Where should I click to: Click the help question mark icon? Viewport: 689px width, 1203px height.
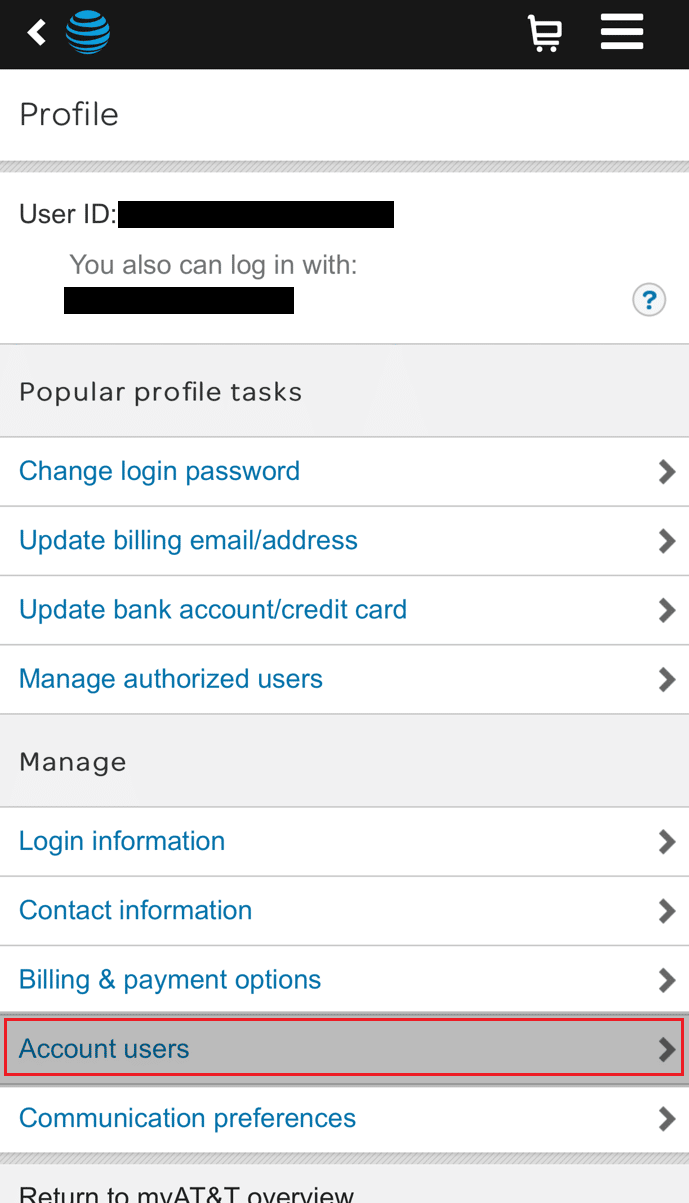649,299
